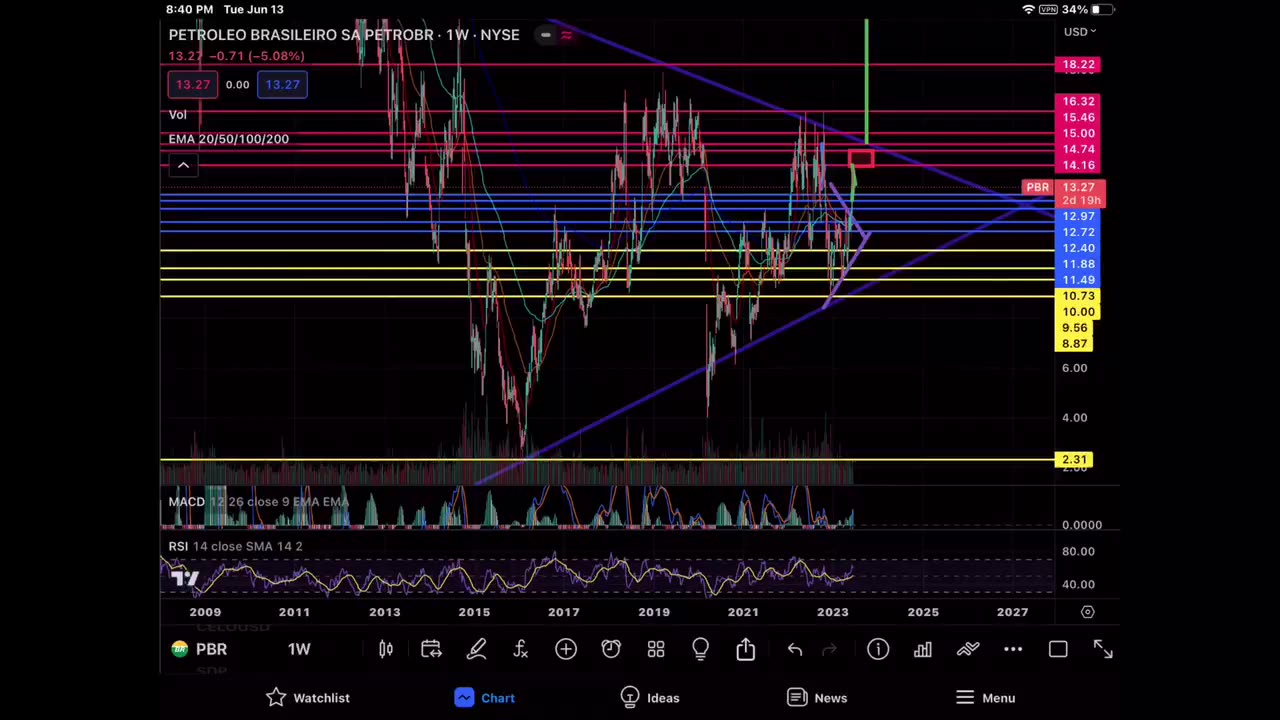The width and height of the screenshot is (1280, 720).
Task: Tap the Wi-Fi status icon
Action: [1029, 9]
